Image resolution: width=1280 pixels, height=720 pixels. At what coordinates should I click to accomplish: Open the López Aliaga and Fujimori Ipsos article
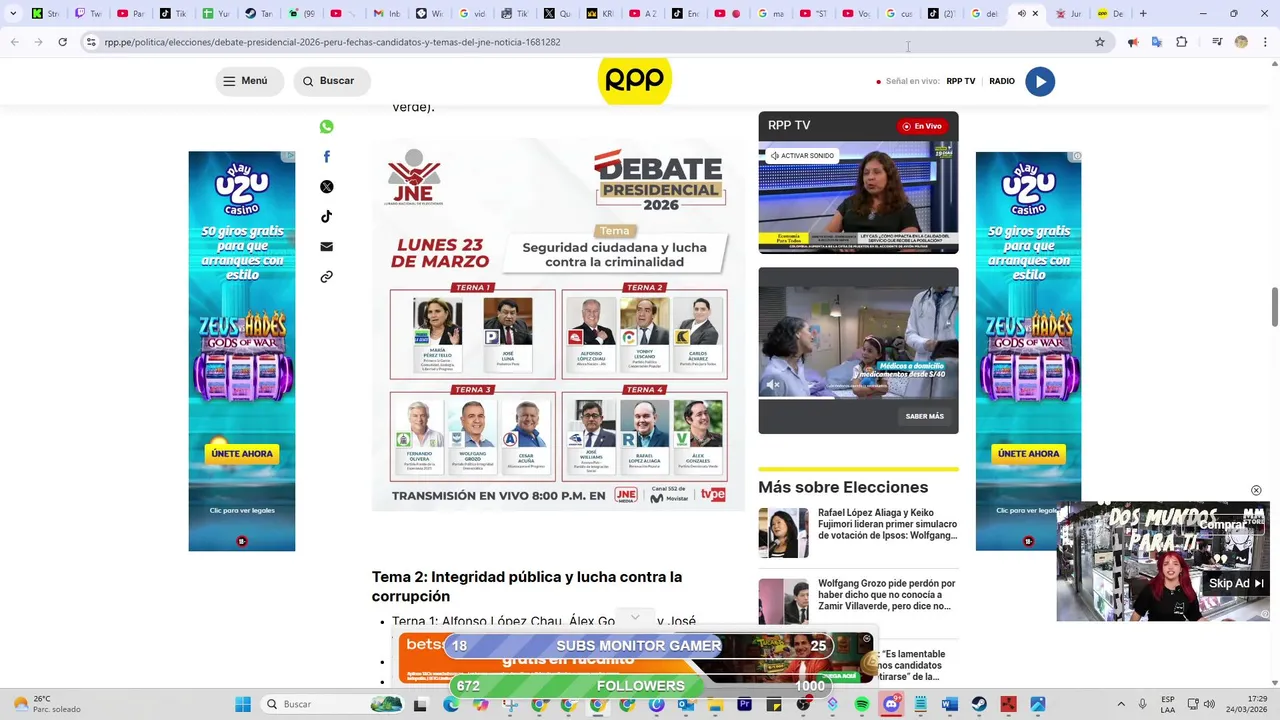click(x=887, y=524)
